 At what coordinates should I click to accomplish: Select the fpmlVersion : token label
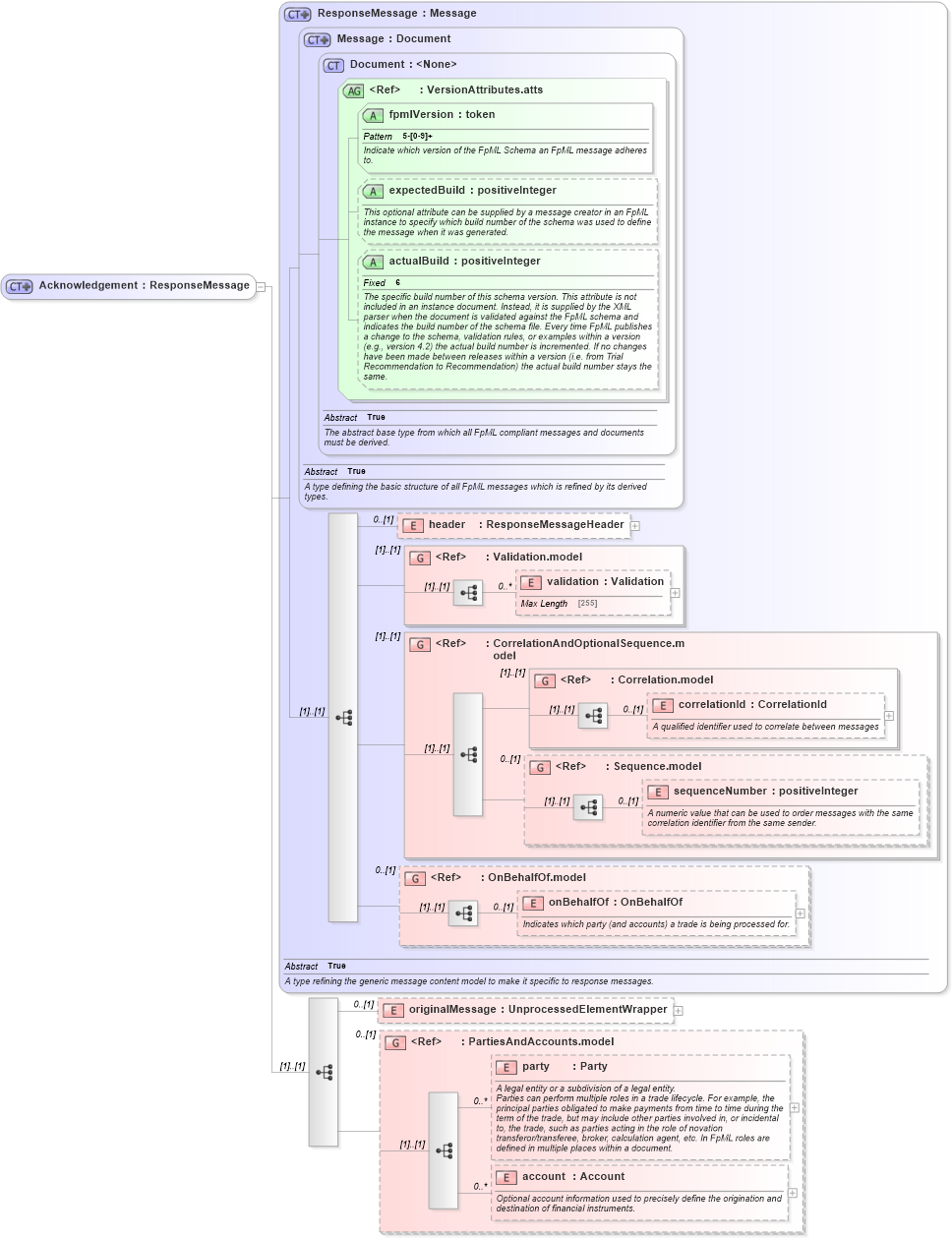point(442,114)
